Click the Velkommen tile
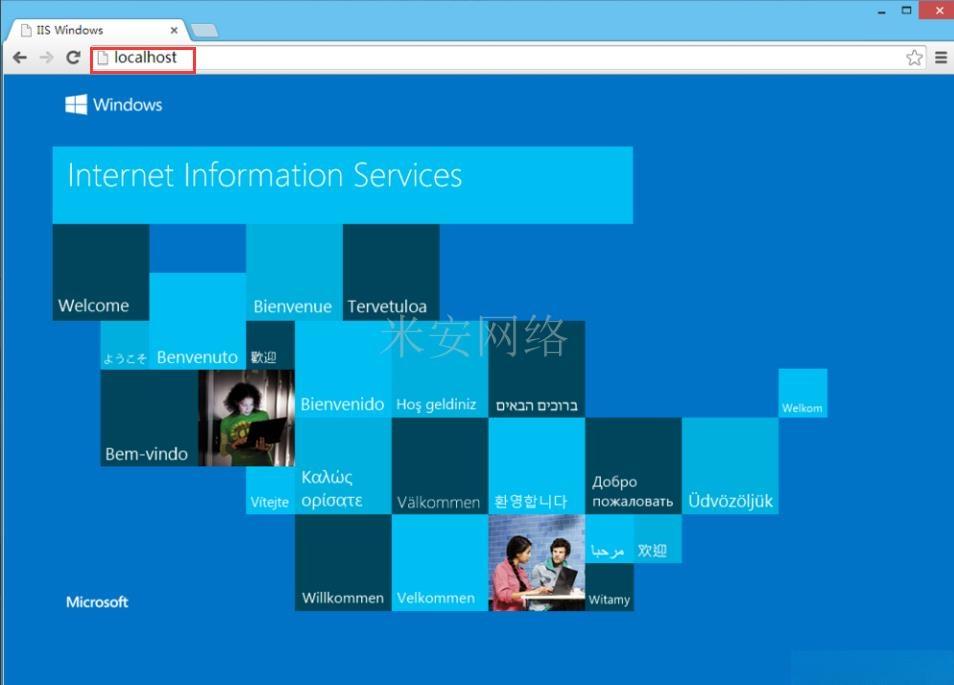The height and width of the screenshot is (685, 954). tap(440, 563)
